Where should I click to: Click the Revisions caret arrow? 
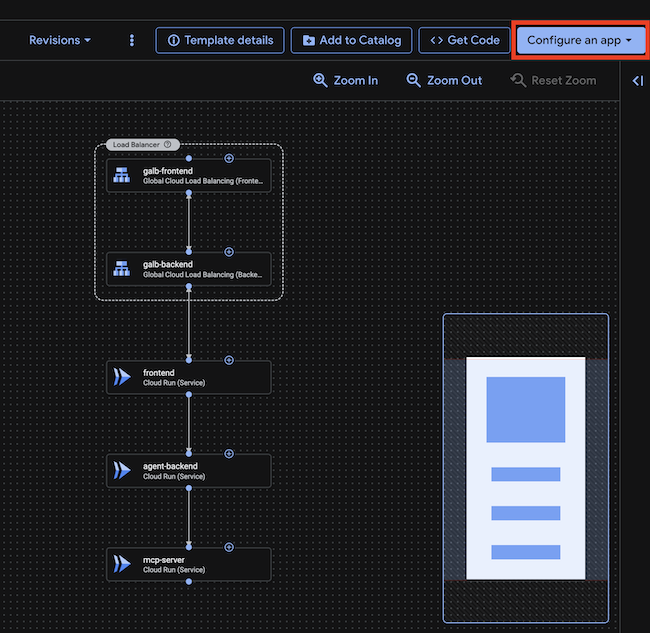[x=87, y=40]
